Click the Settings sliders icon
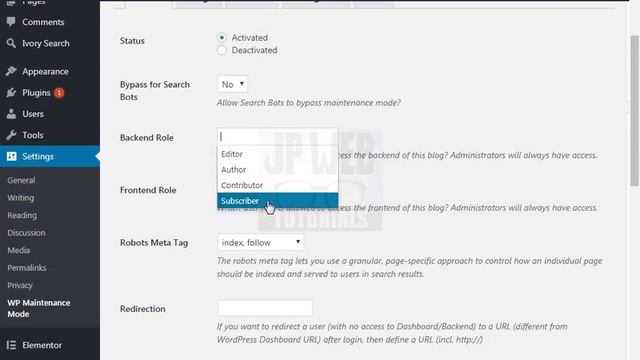Image resolution: width=640 pixels, height=360 pixels. click(x=11, y=156)
